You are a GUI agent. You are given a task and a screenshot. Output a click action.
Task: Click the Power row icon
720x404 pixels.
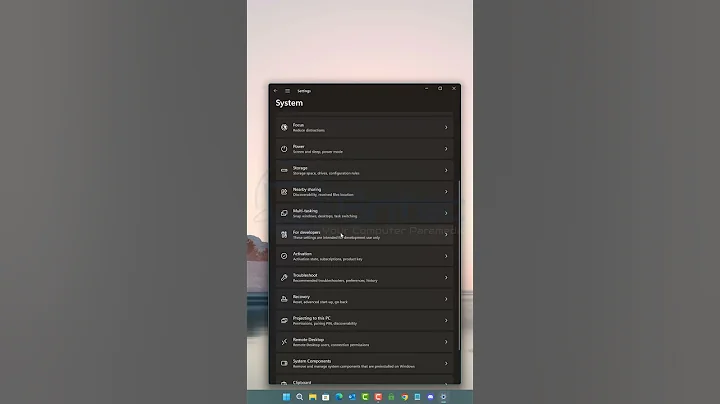(x=284, y=149)
